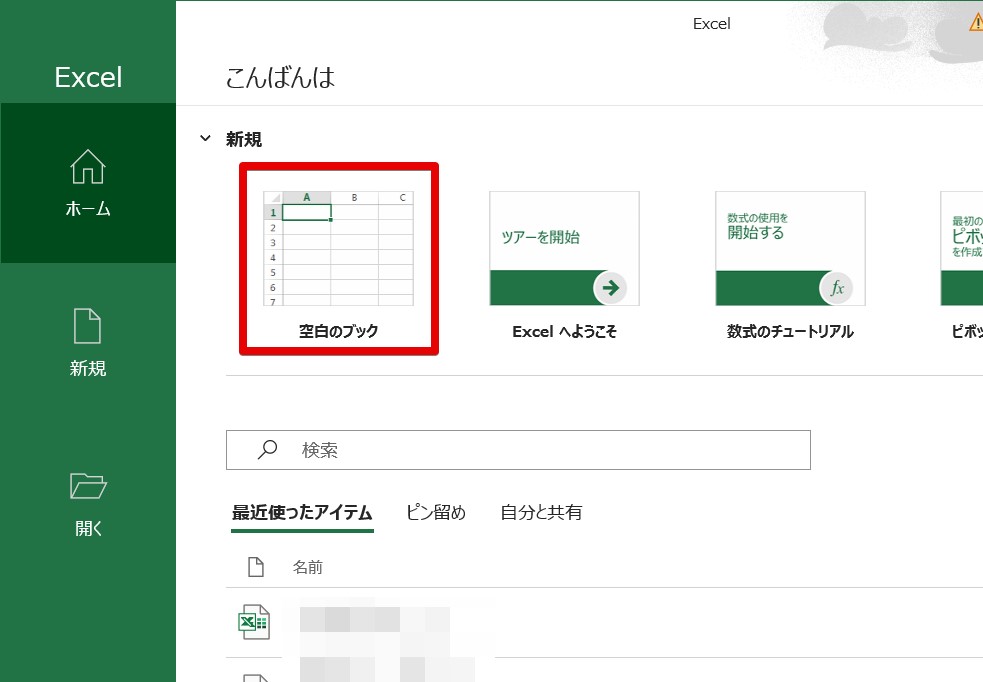This screenshot has width=983, height=682.
Task: Open the ホーム page in the sidebar
Action: (88, 183)
